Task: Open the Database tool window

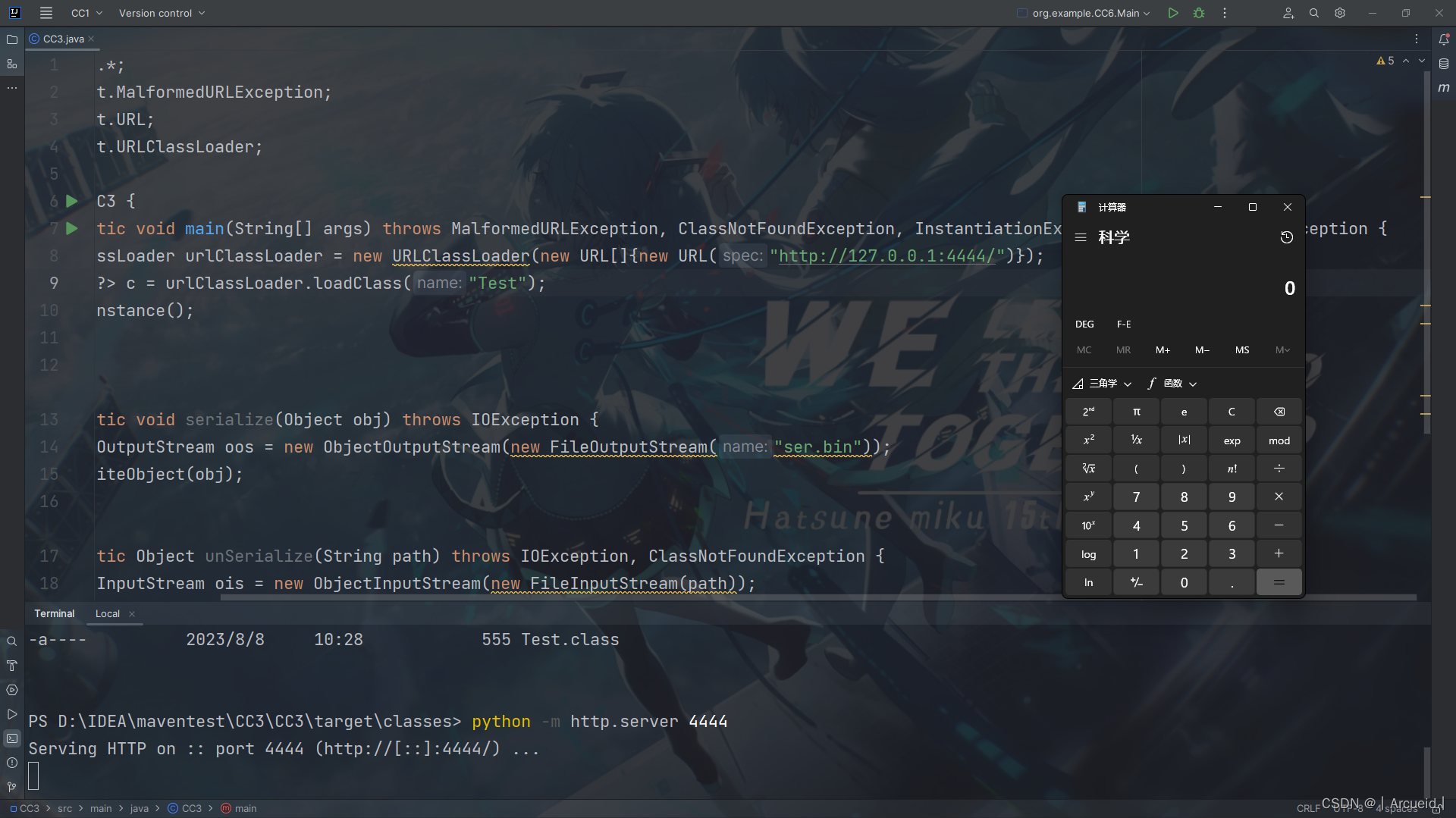Action: point(1444,64)
